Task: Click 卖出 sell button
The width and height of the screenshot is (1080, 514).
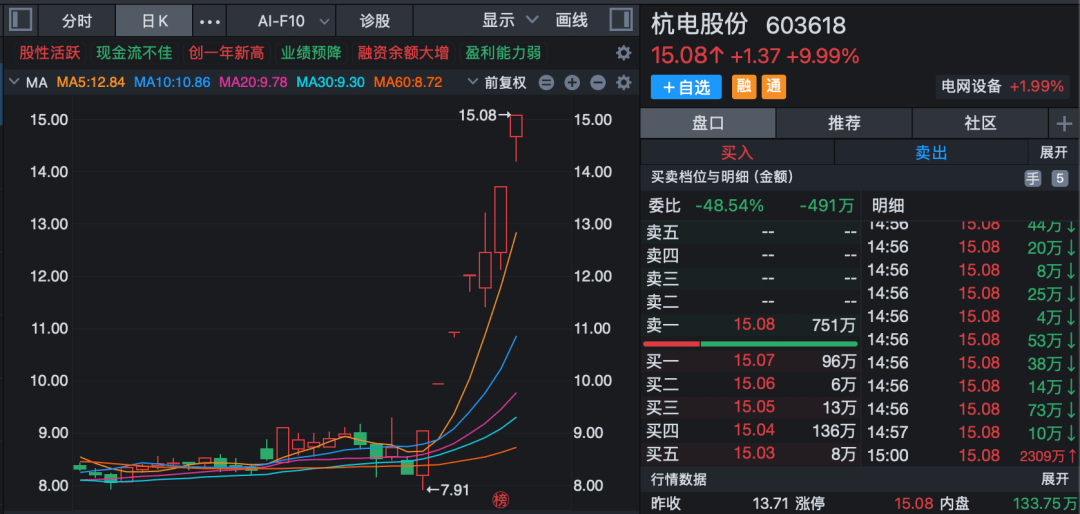Action: [931, 152]
